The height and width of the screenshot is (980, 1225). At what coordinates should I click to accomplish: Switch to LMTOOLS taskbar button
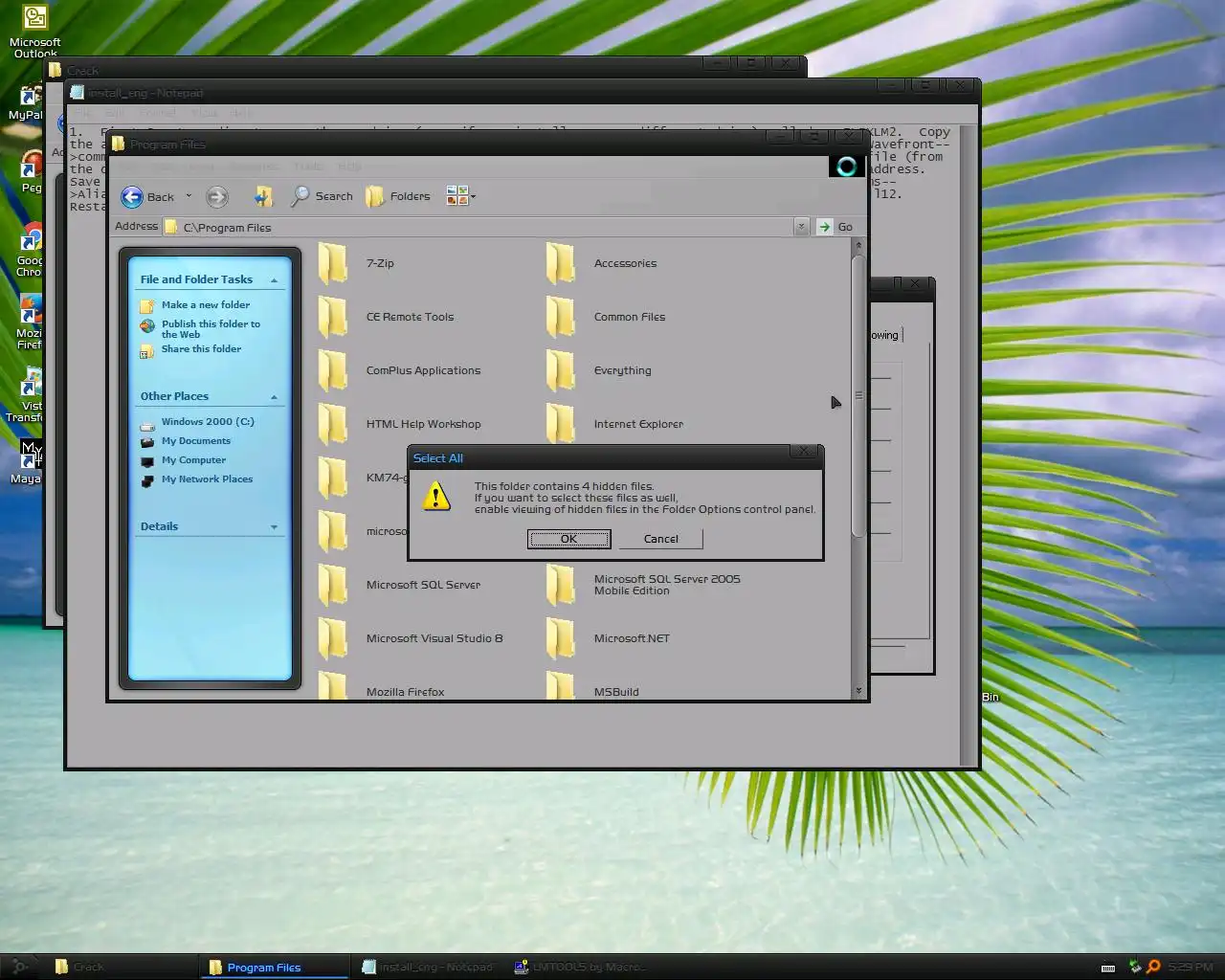[581, 967]
